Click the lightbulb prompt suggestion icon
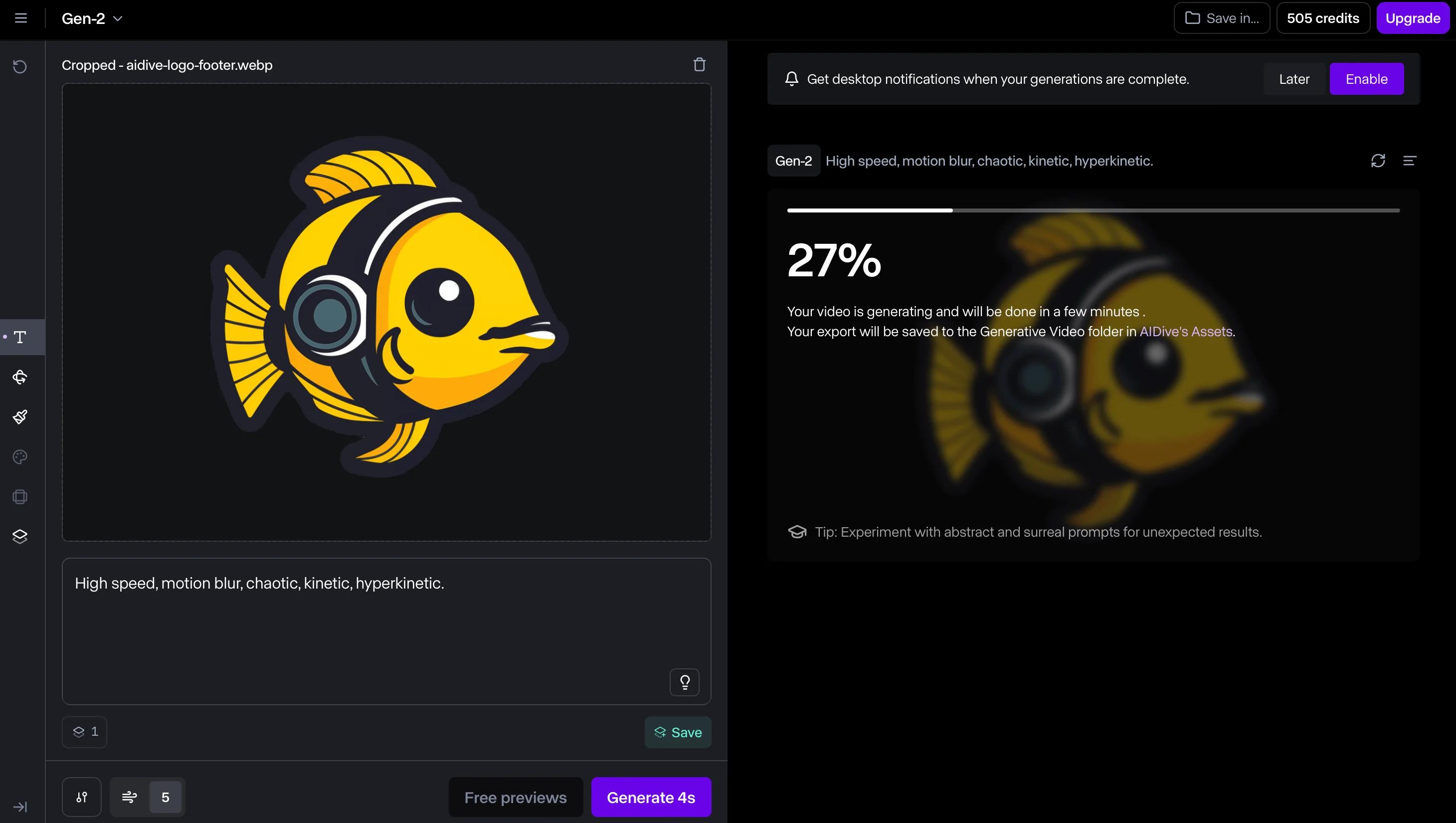This screenshot has height=823, width=1456. [685, 682]
